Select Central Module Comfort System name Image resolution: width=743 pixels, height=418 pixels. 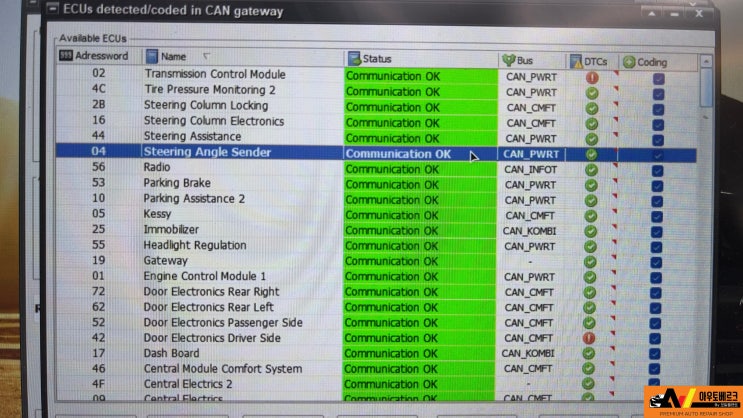pos(223,369)
